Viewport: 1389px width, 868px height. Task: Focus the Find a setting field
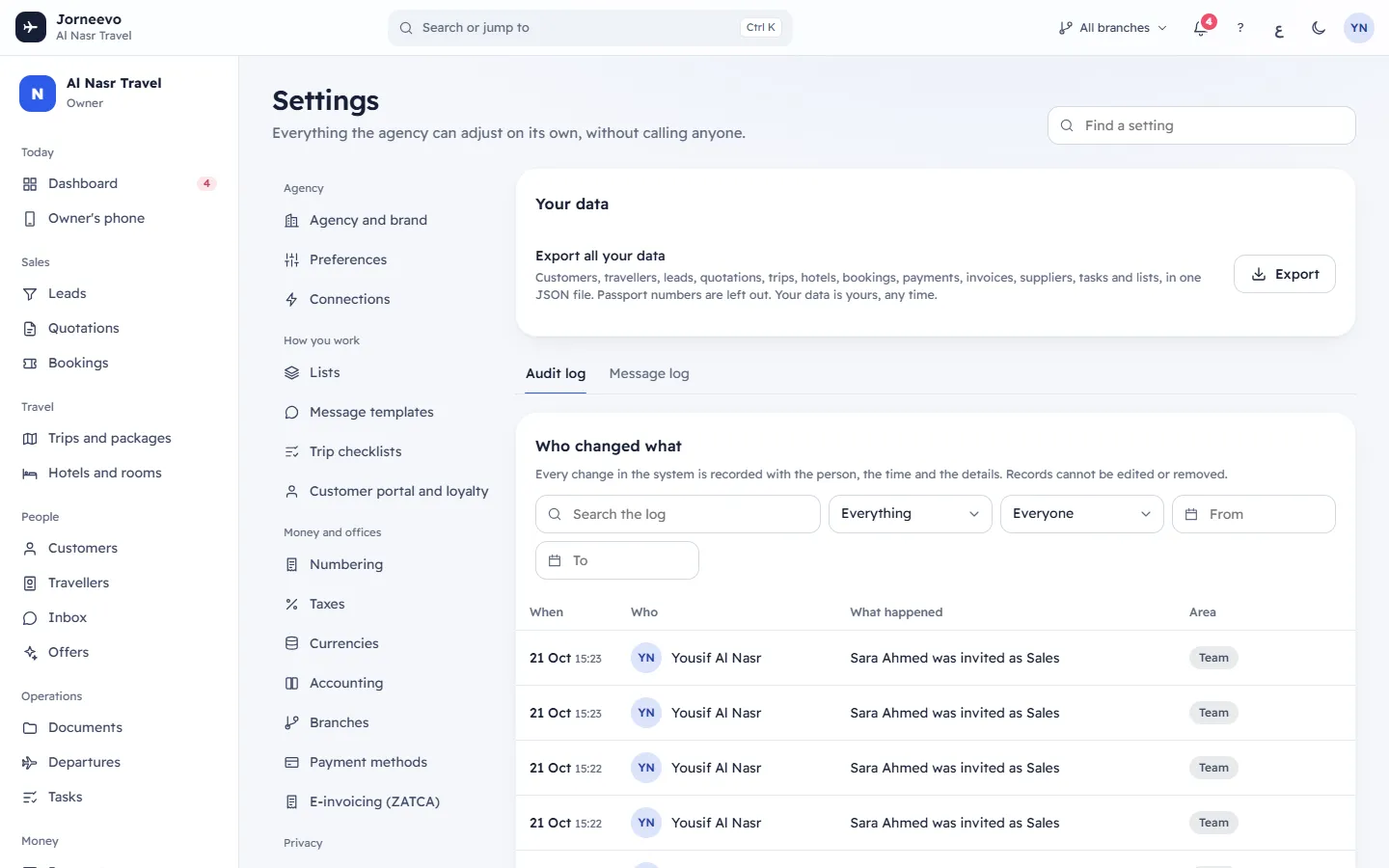pos(1201,125)
